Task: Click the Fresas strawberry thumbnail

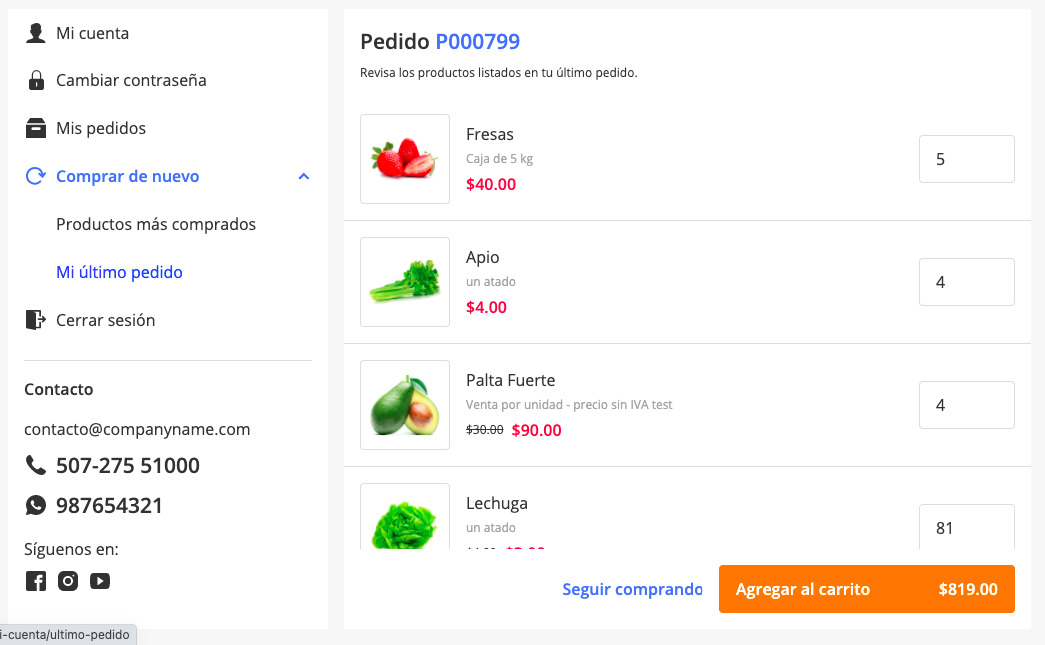Action: tap(405, 159)
